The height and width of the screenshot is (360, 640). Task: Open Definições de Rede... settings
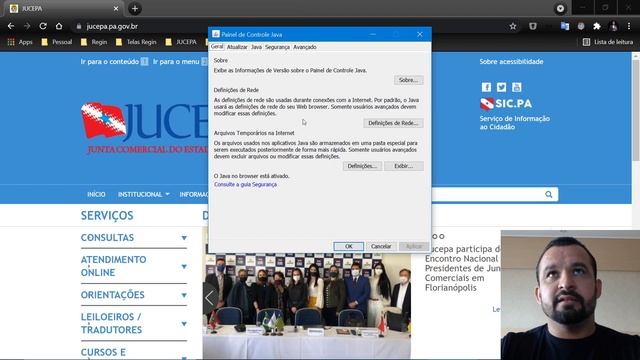coord(393,123)
